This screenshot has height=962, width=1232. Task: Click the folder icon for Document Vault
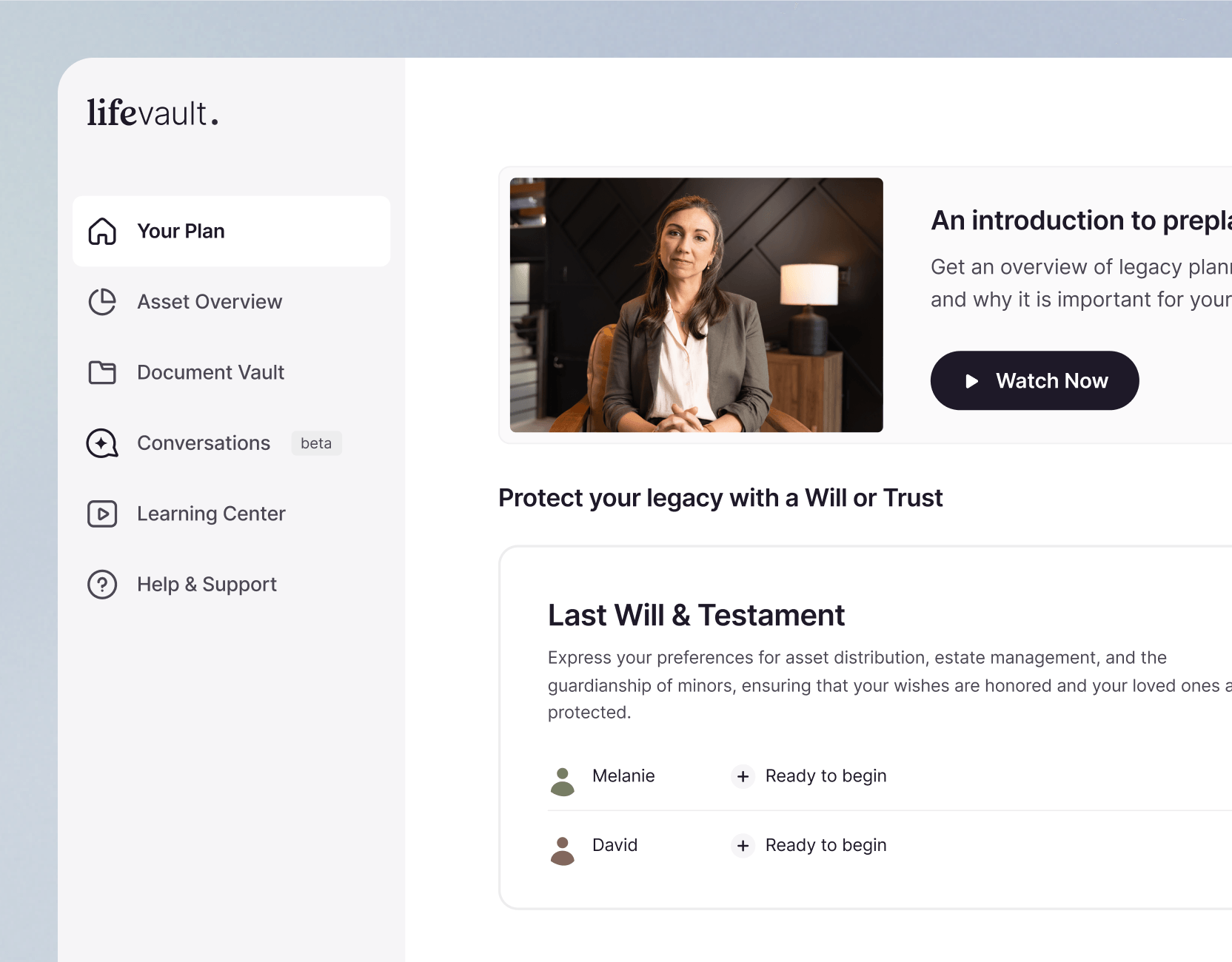102,372
